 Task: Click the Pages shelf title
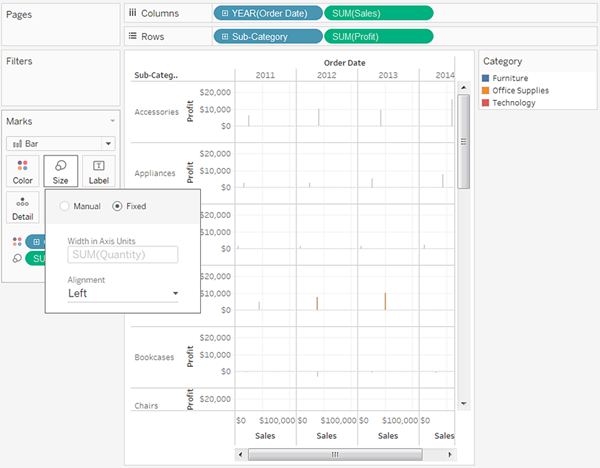pyautogui.click(x=19, y=15)
